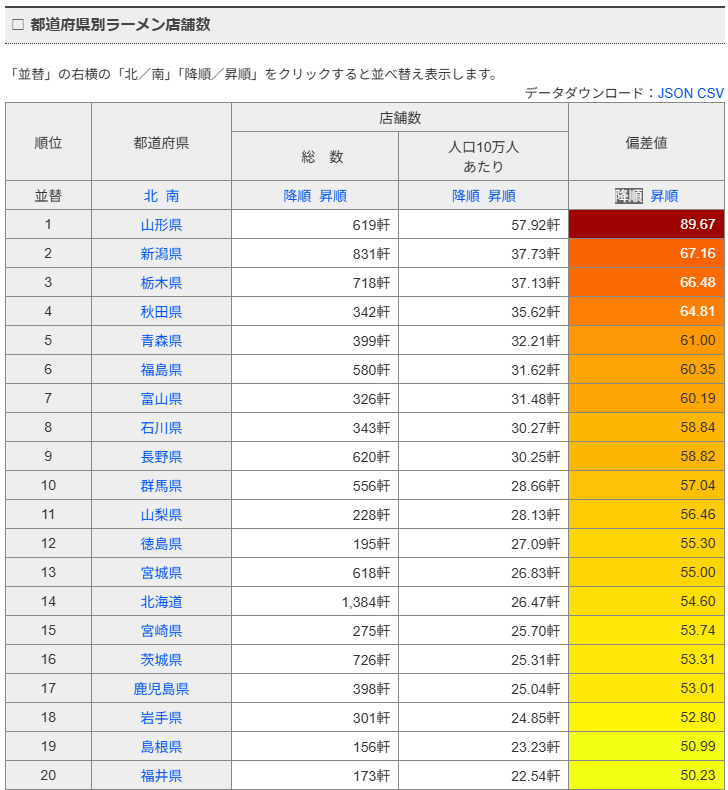728x790 pixels.
Task: Select the 831軒 total count cell
Action: [315, 253]
